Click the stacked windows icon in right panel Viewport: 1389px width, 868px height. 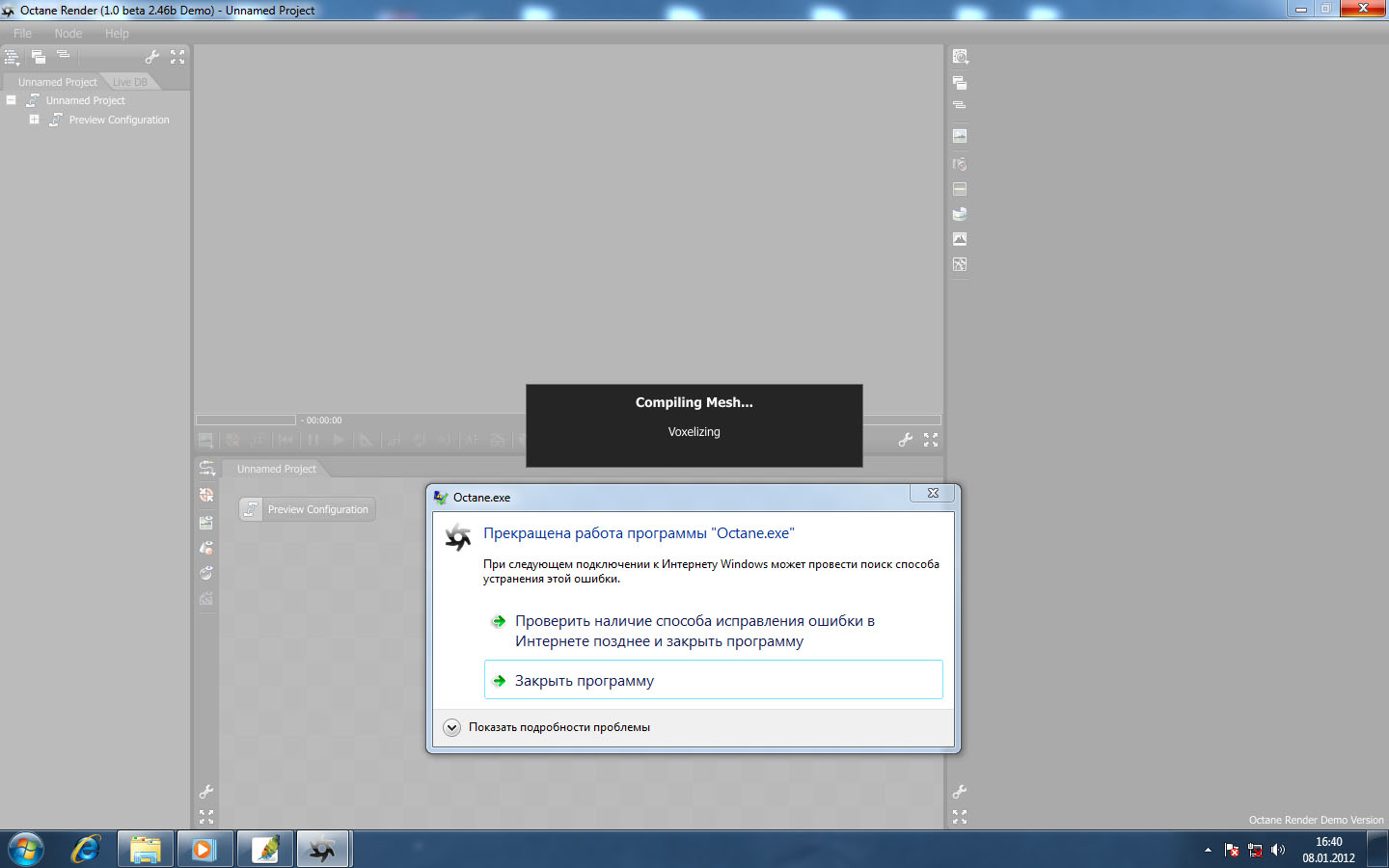(x=960, y=83)
